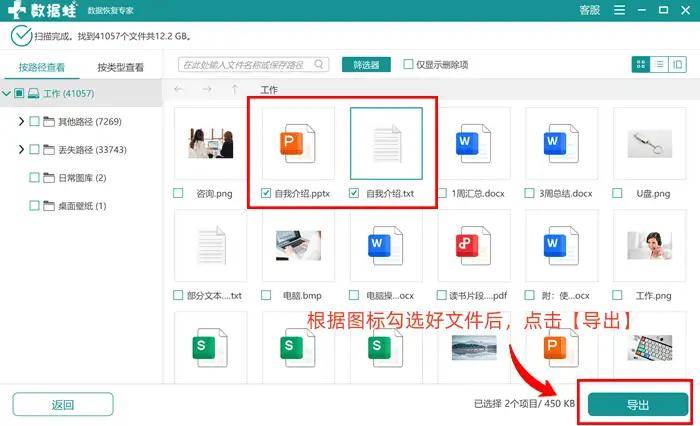
Task: Click the search magnifier icon
Action: tap(319, 64)
